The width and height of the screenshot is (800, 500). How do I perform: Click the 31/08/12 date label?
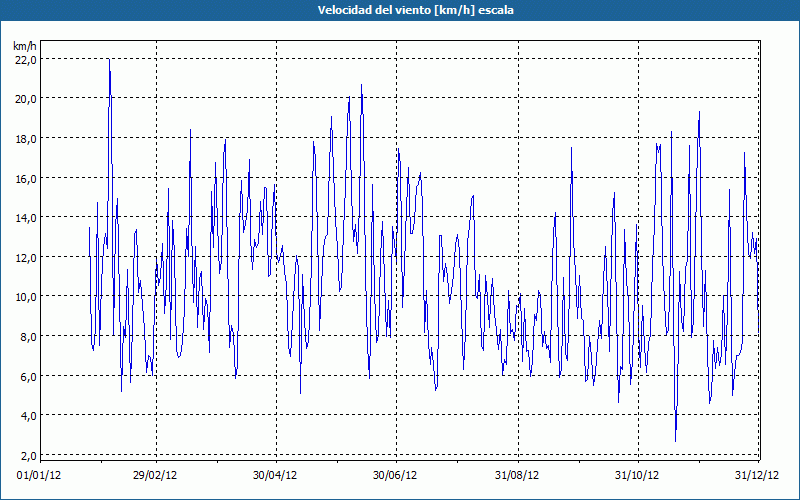[x=517, y=475]
